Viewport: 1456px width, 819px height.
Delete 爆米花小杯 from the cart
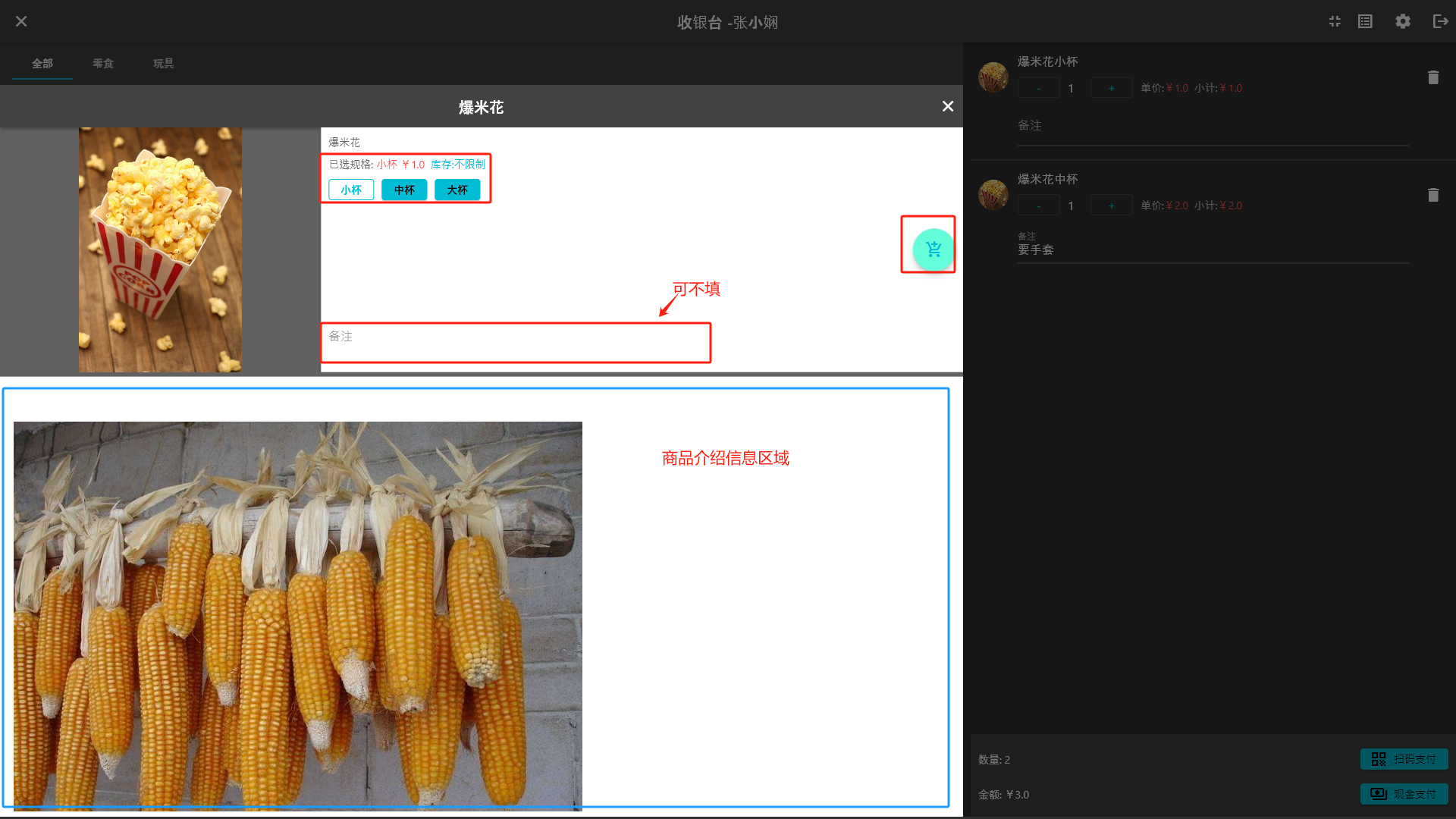pyautogui.click(x=1432, y=77)
